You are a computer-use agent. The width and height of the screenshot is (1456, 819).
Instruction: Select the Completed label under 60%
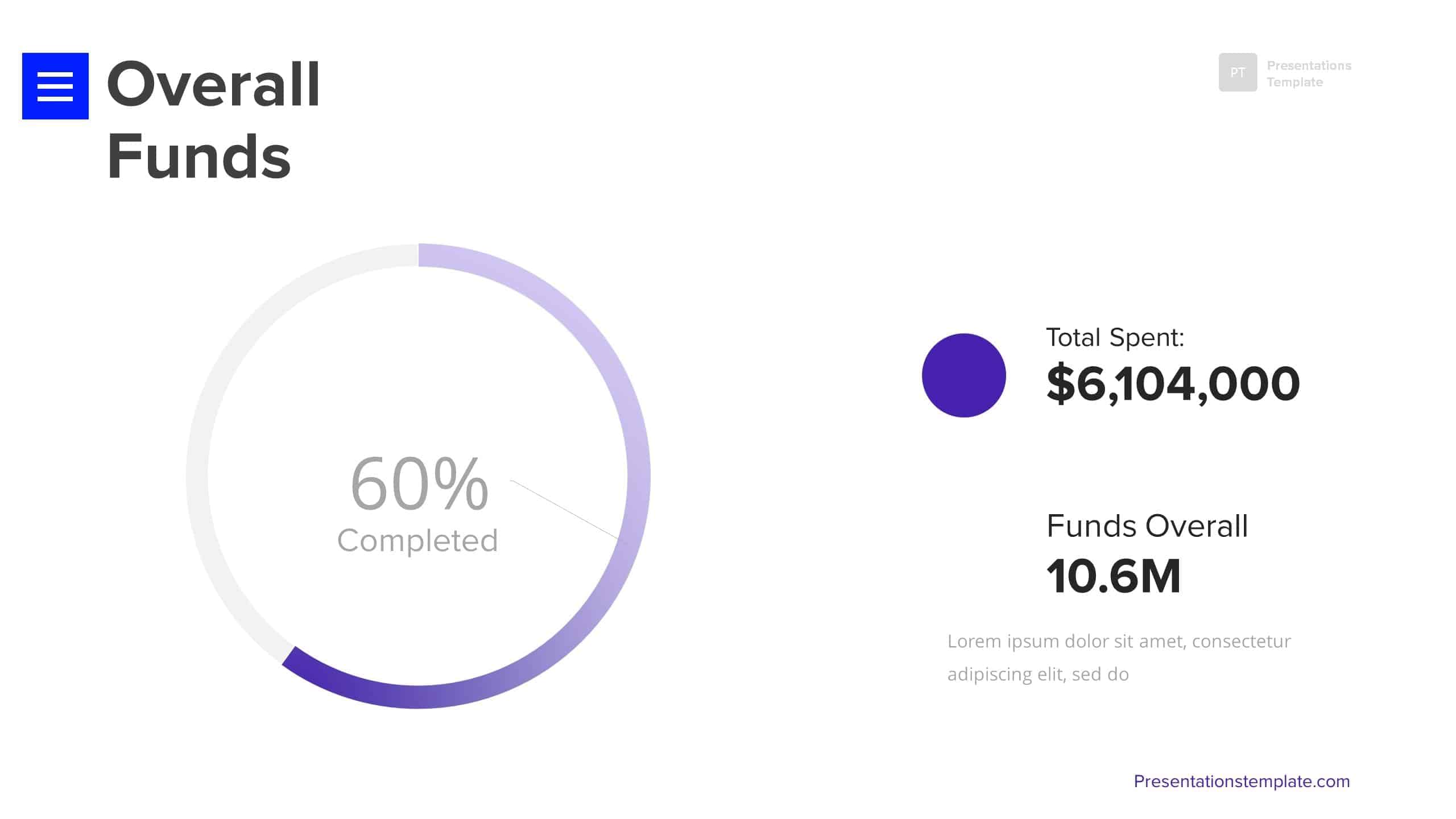417,540
